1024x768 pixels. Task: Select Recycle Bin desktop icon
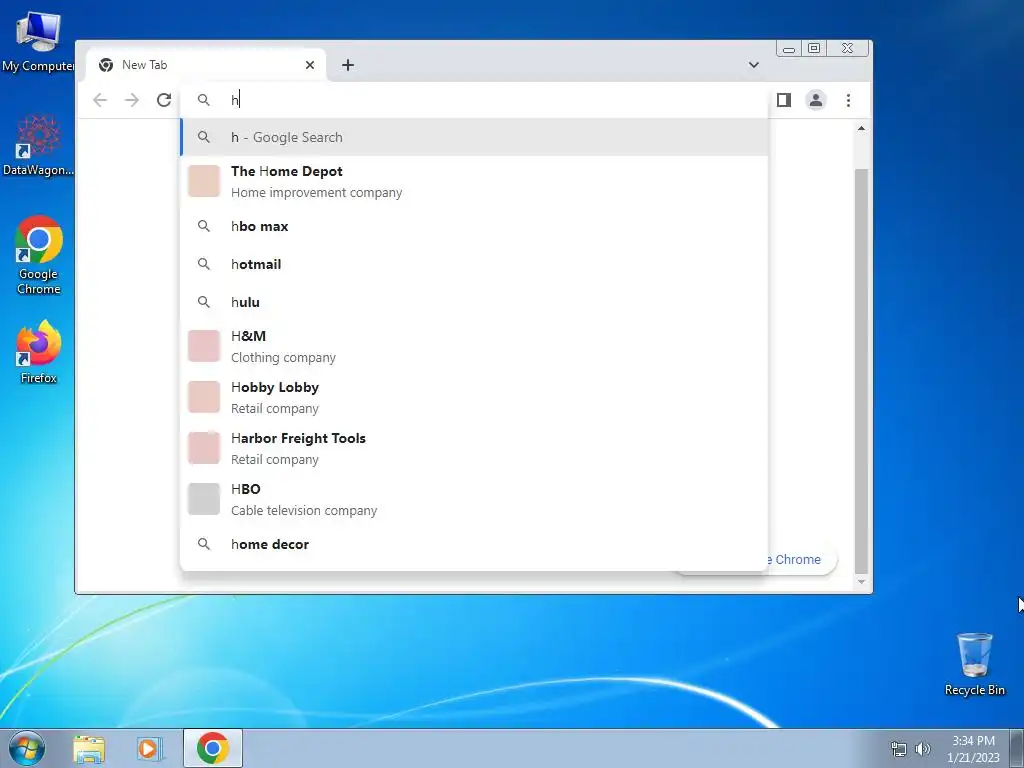coord(974,664)
